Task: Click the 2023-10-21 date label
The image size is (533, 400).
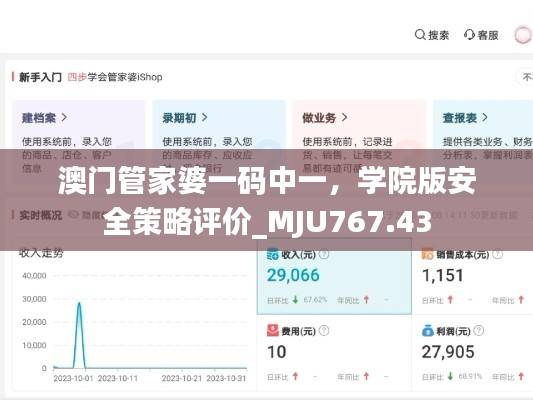Action: tap(182, 378)
